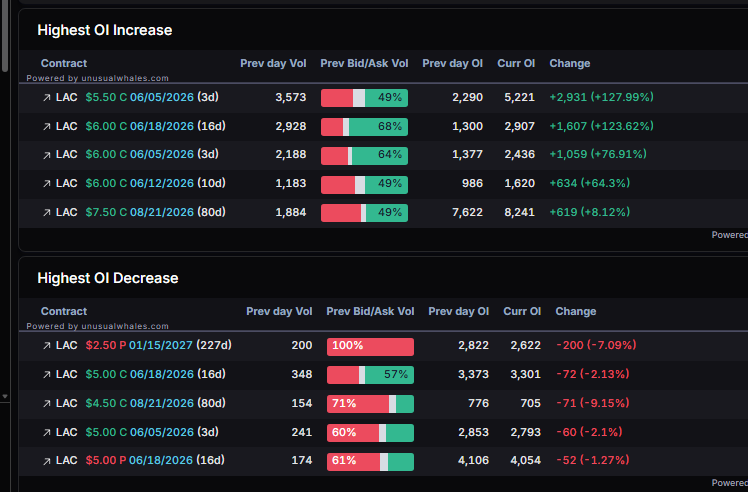Sort OI Decrease table by Prev day OI
Viewport: 748px width, 492px height.
click(x=458, y=312)
